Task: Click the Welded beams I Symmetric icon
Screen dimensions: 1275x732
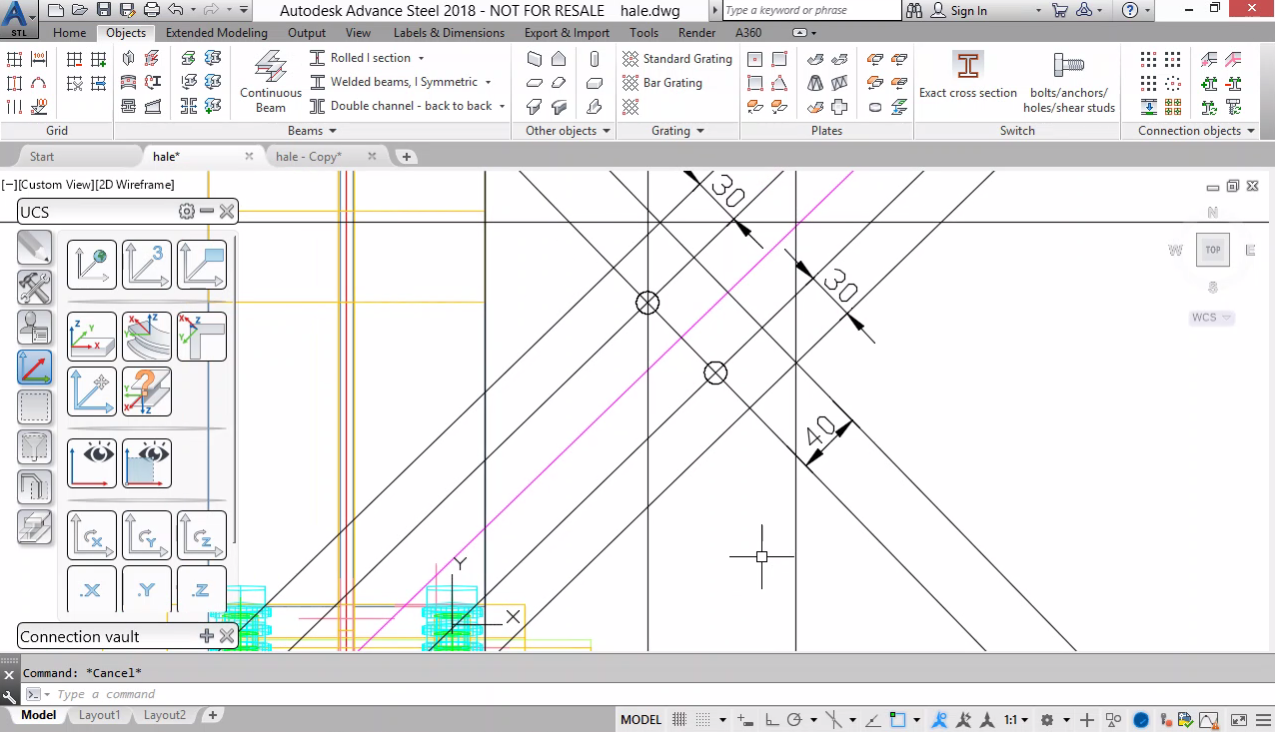Action: tap(318, 82)
